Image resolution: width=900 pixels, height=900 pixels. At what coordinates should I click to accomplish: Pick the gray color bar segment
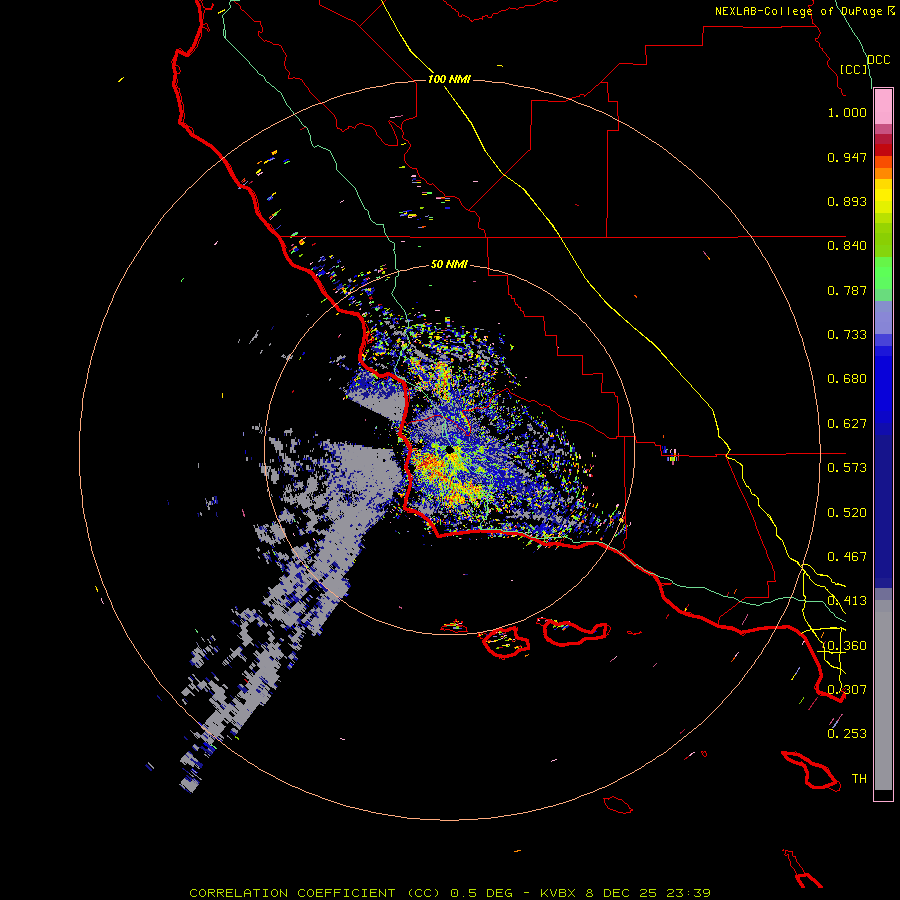(x=883, y=695)
